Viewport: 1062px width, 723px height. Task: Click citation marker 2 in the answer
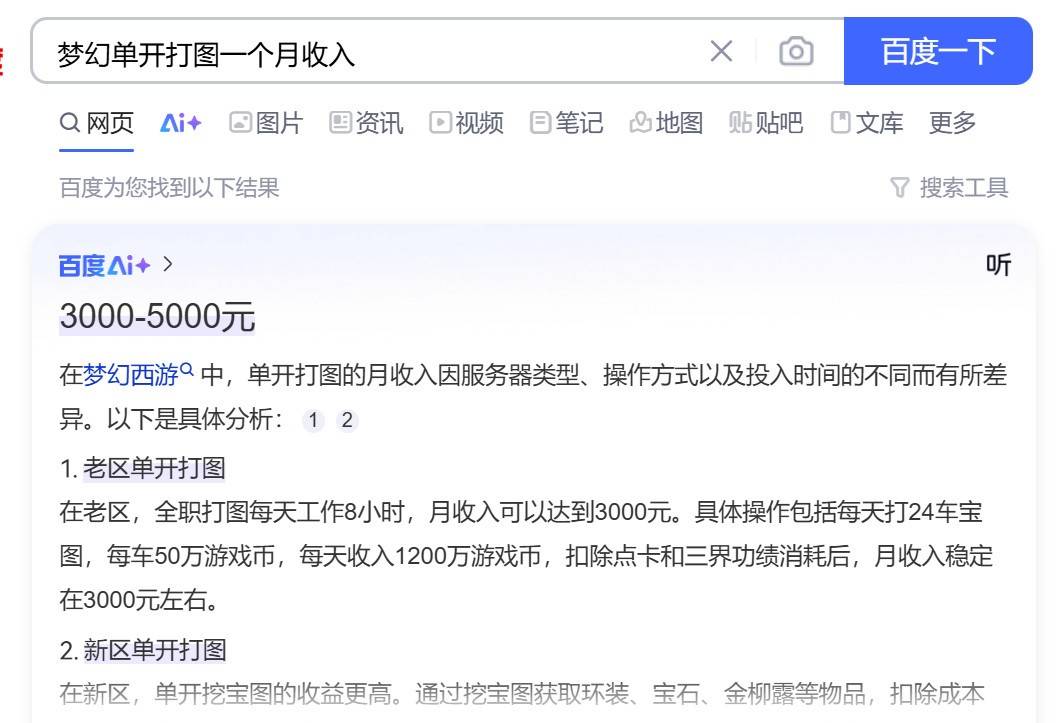[x=346, y=420]
